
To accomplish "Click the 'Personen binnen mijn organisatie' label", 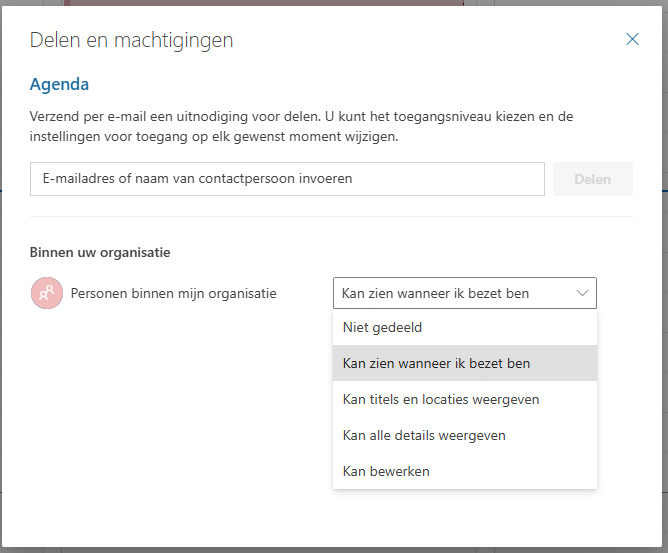I will tap(173, 294).
